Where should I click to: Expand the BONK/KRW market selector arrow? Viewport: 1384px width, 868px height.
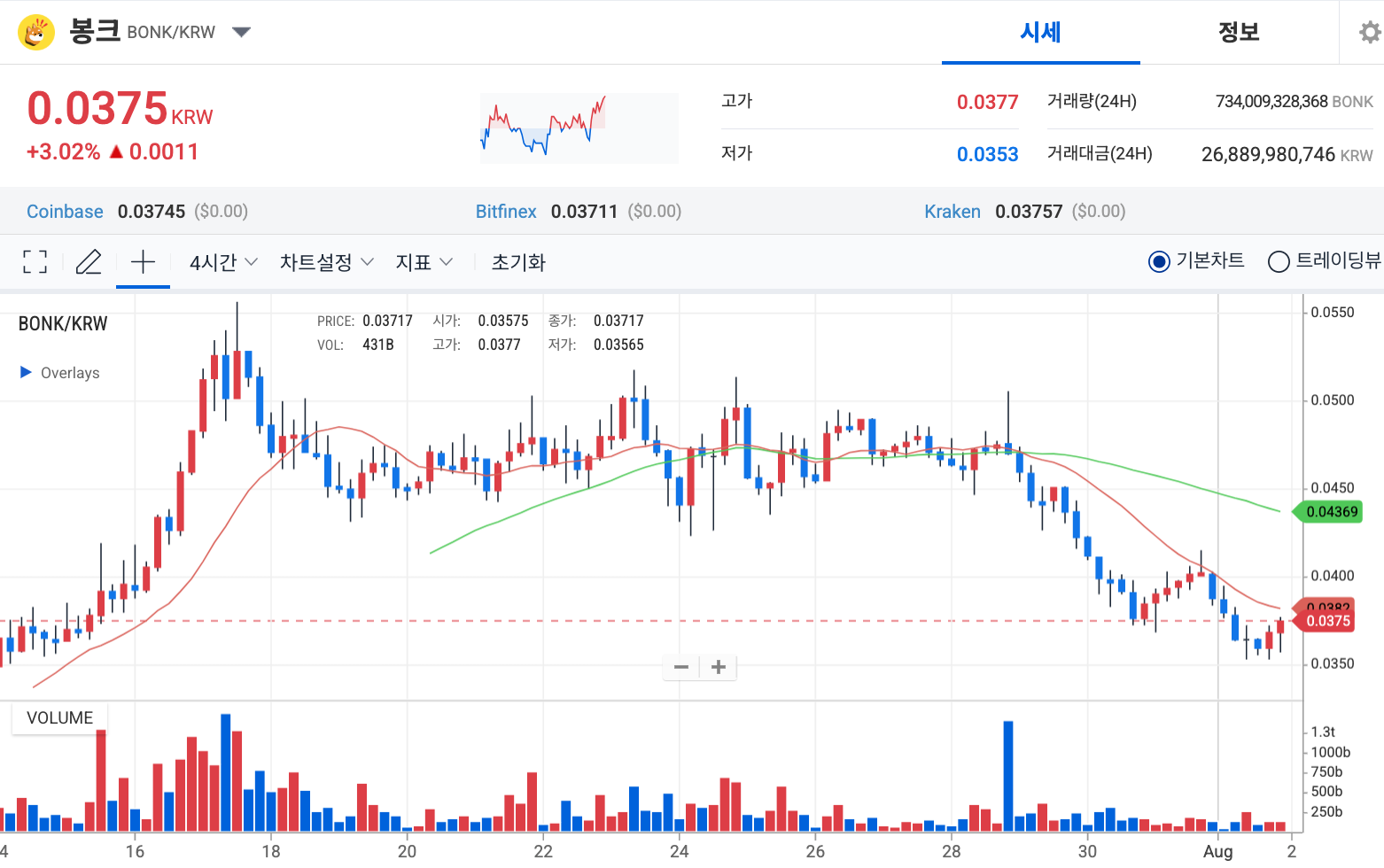241,33
